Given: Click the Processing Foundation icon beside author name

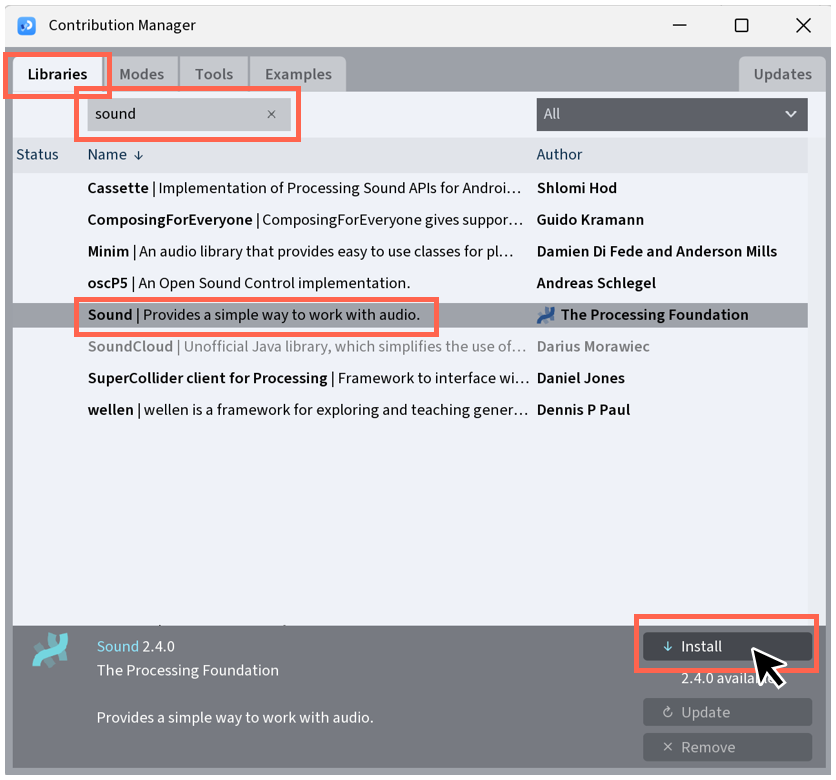Looking at the screenshot, I should pos(546,315).
